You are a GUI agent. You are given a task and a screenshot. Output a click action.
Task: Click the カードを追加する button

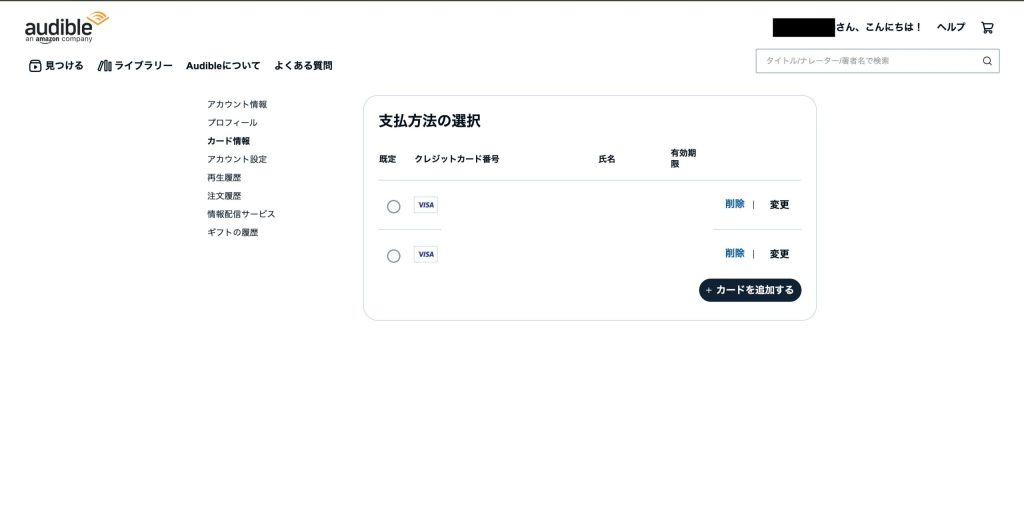click(750, 290)
